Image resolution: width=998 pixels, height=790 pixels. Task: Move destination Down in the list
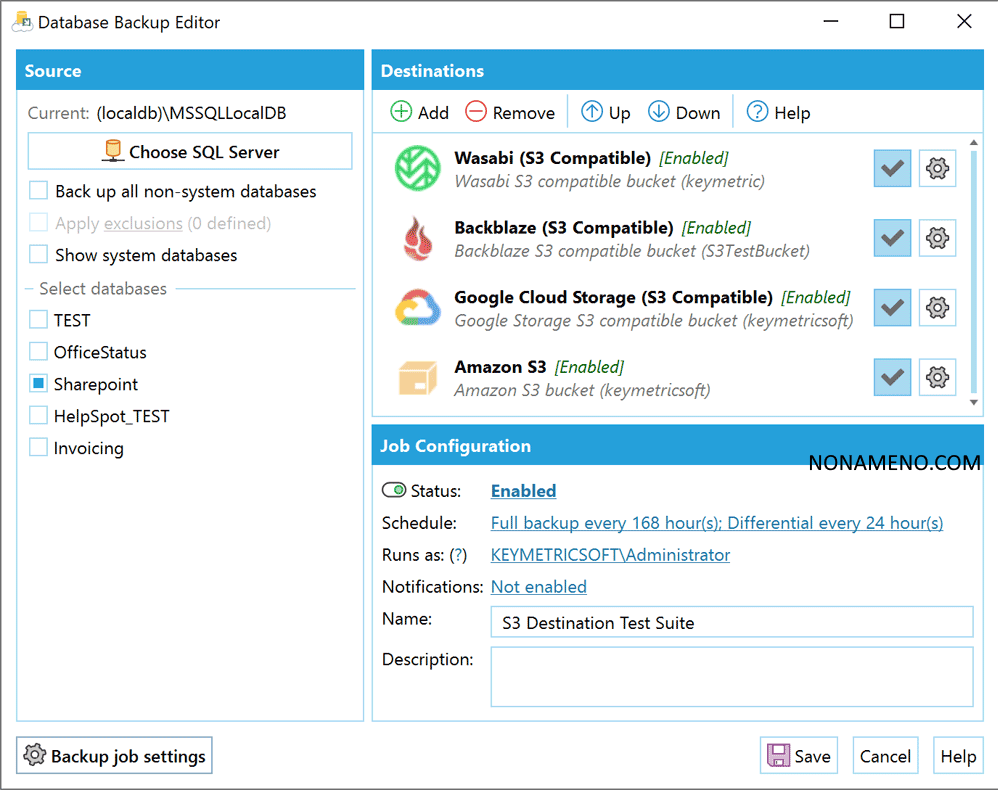pos(658,112)
